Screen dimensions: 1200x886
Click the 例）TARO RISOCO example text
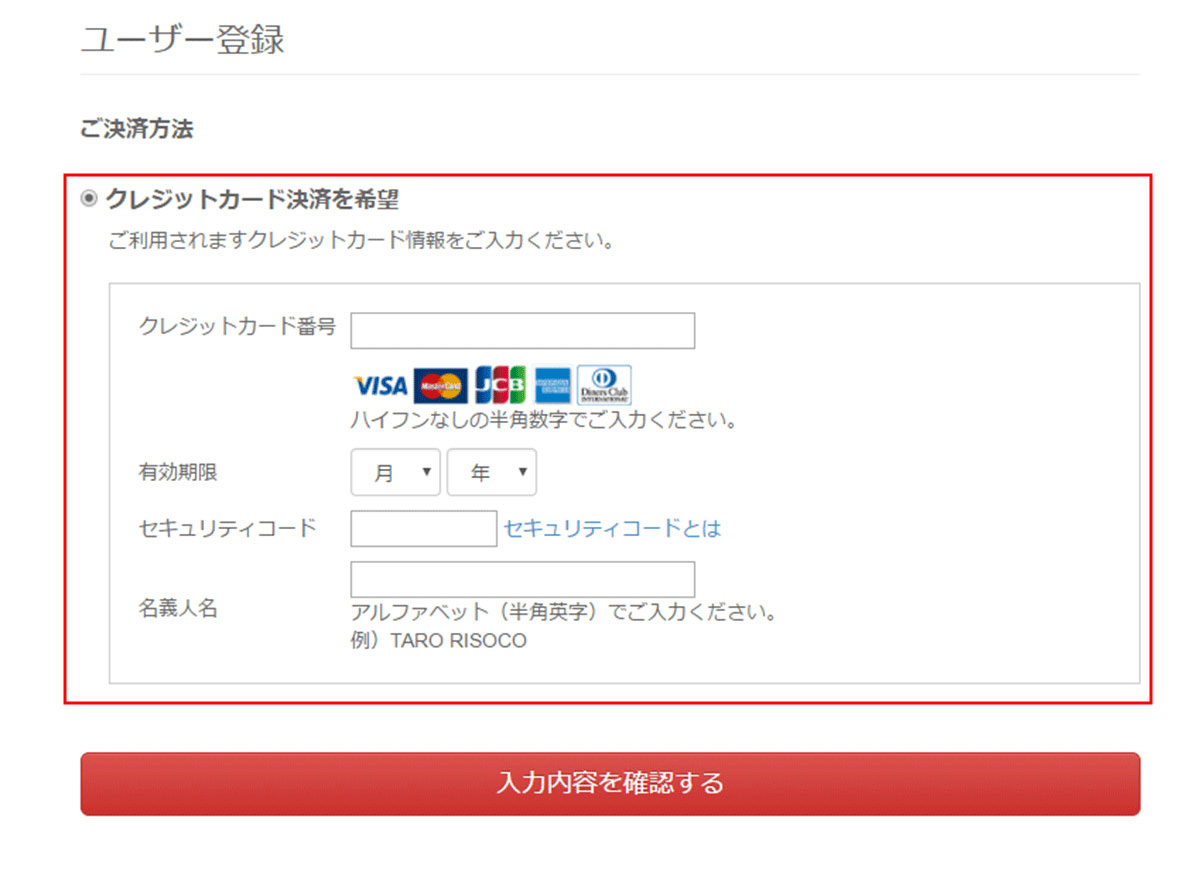tap(438, 641)
